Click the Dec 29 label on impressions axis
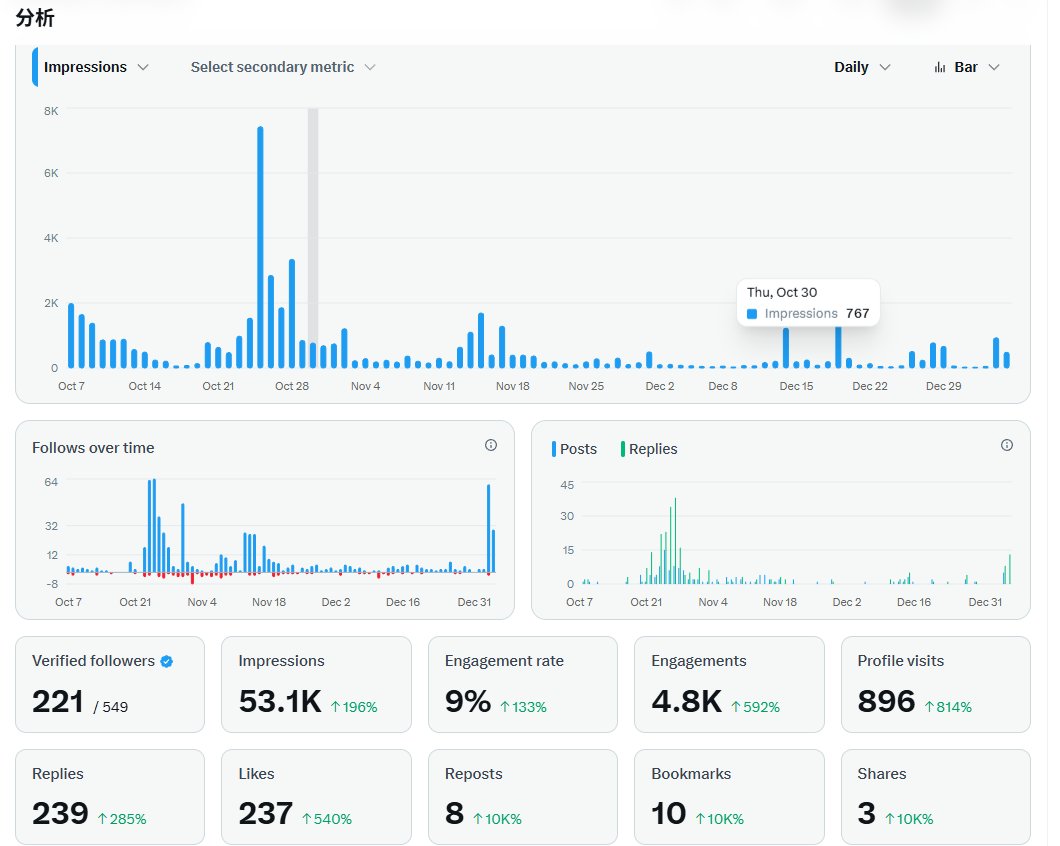Screen dimensions: 1060x846 pyautogui.click(x=943, y=386)
